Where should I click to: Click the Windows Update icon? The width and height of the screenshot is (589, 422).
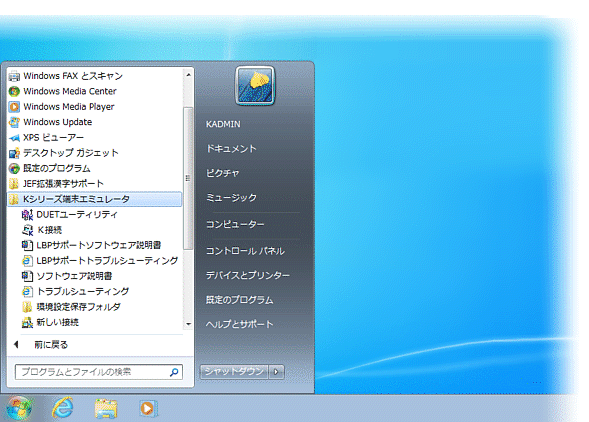(x=14, y=122)
